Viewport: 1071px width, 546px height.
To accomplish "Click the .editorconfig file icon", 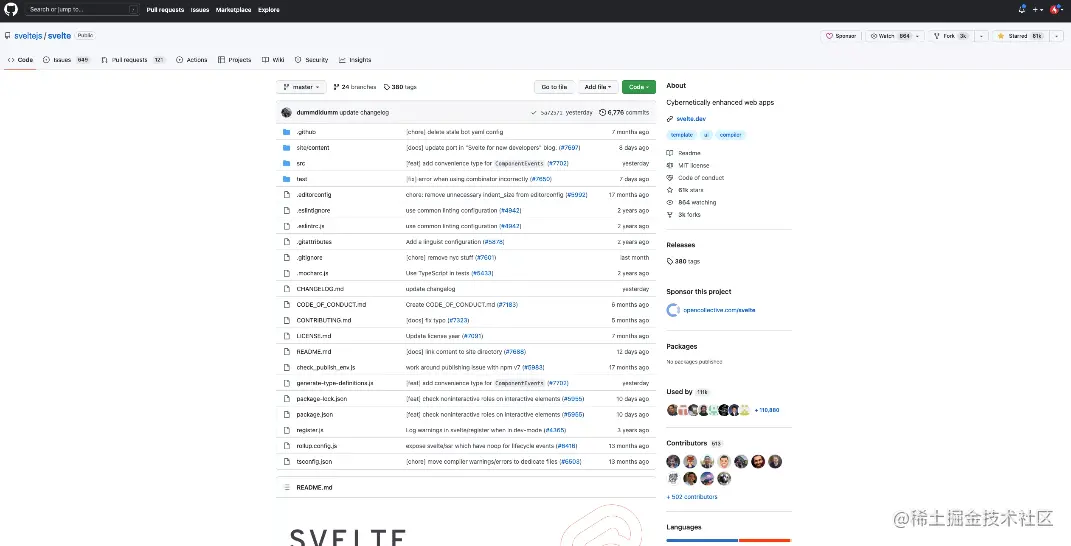I will point(287,195).
